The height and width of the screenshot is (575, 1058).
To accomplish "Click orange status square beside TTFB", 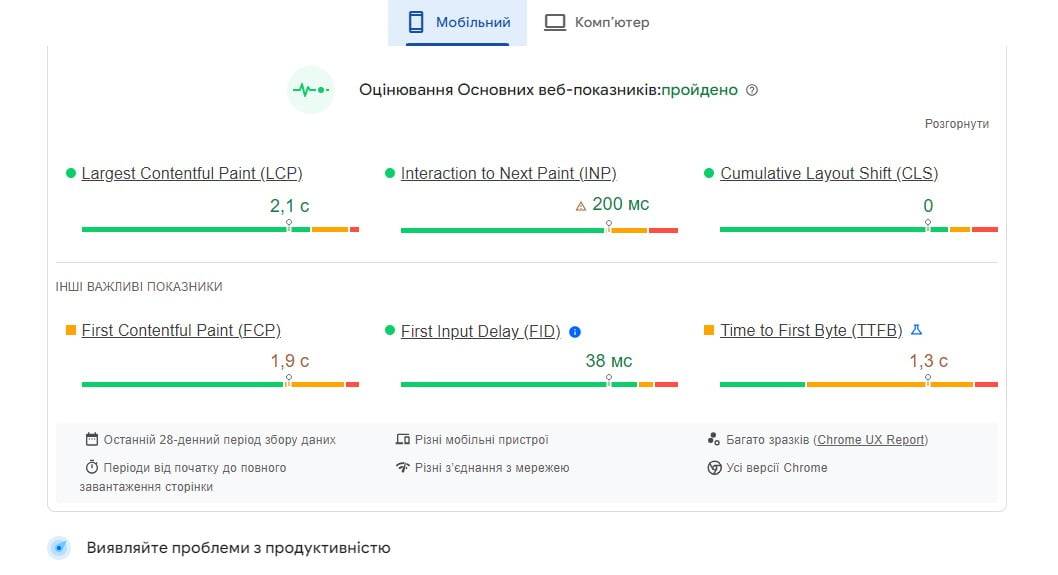I will (x=708, y=330).
